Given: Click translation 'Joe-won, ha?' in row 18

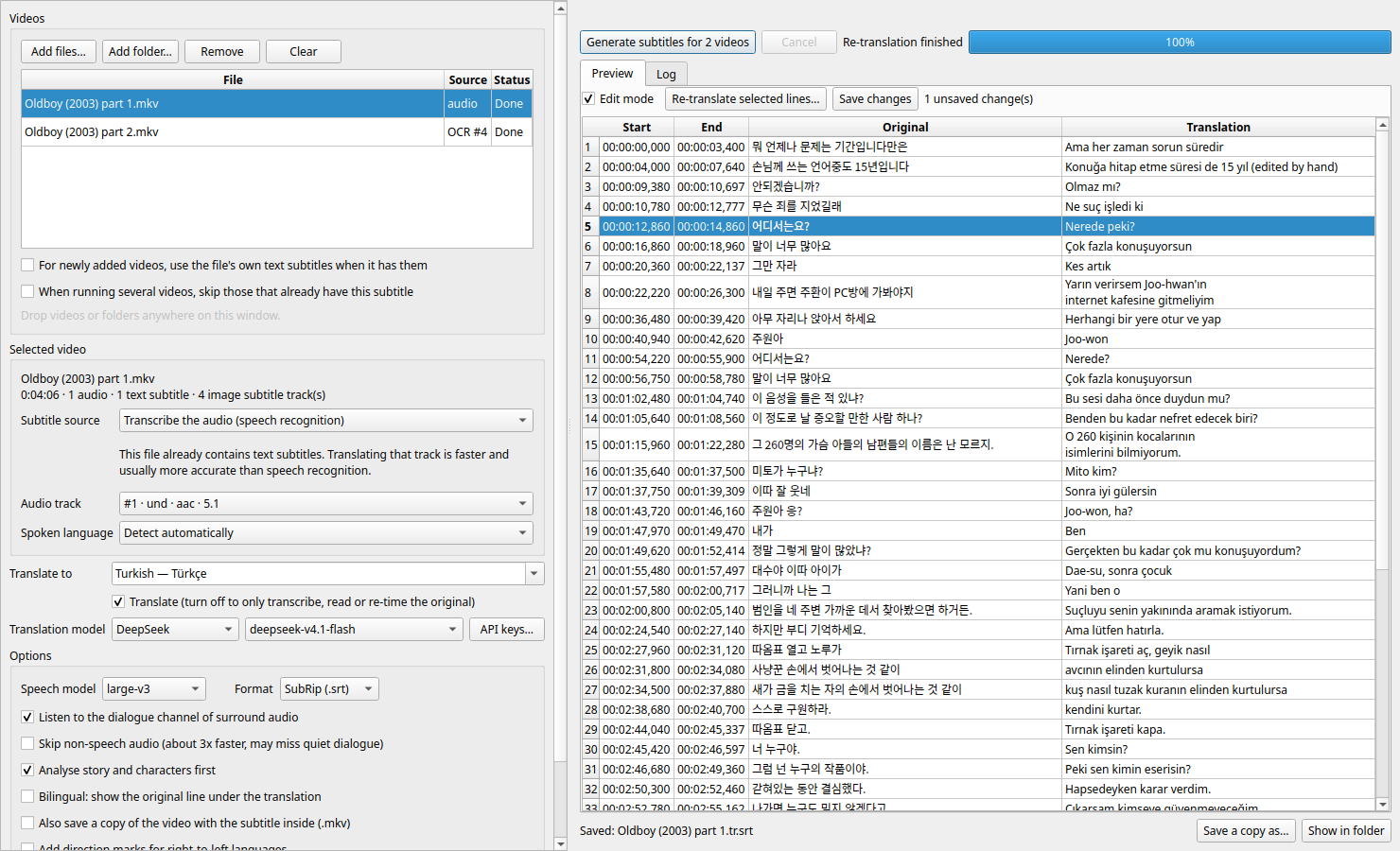Looking at the screenshot, I should click(x=1218, y=512).
